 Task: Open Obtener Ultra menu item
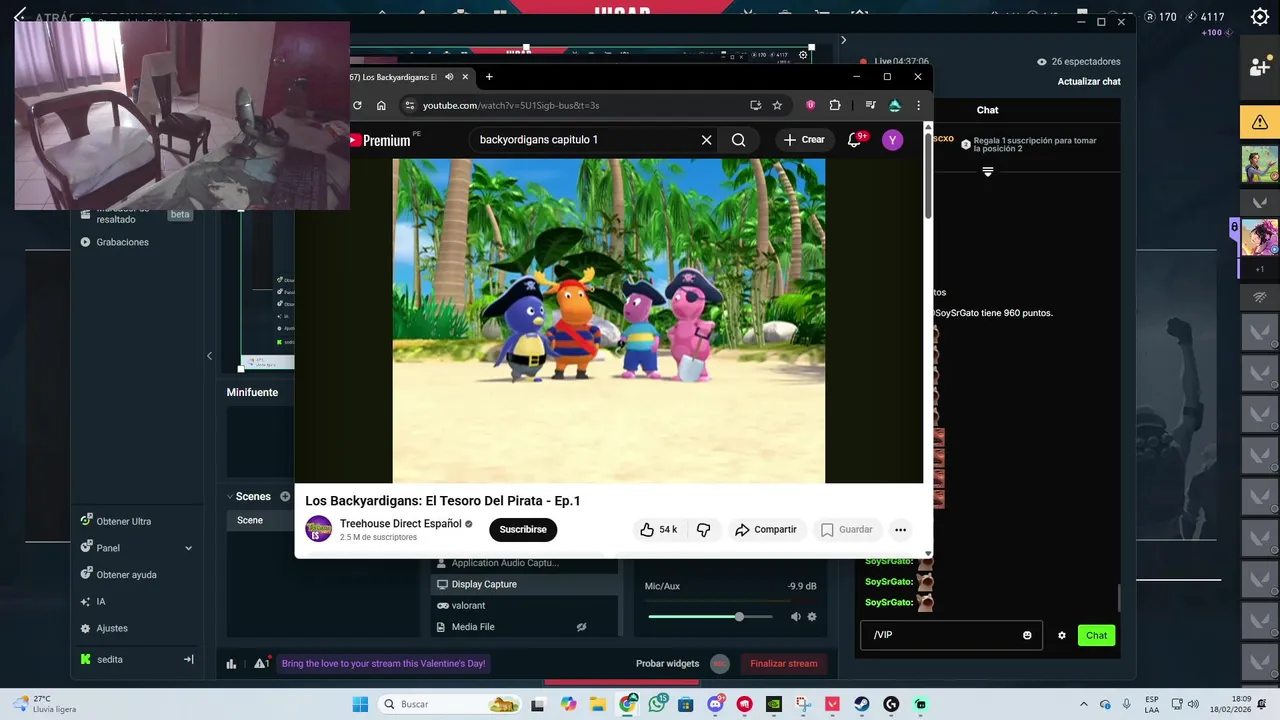coord(124,521)
